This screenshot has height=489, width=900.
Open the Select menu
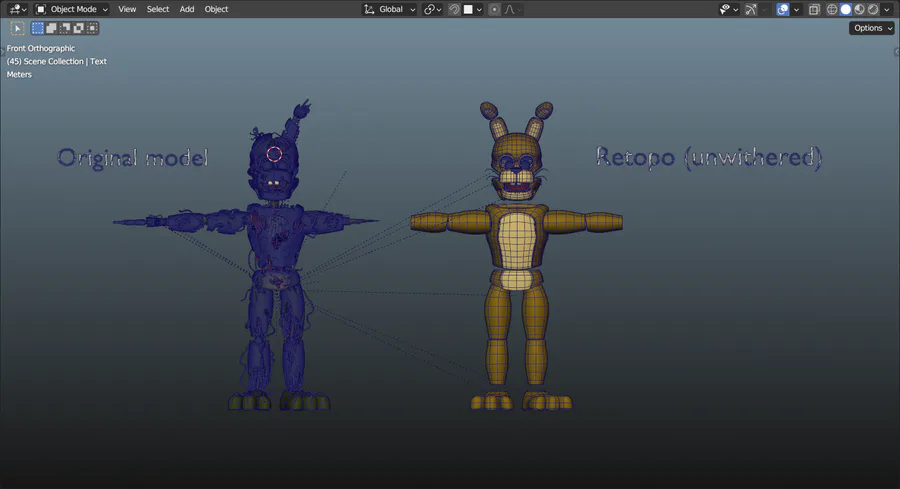157,9
